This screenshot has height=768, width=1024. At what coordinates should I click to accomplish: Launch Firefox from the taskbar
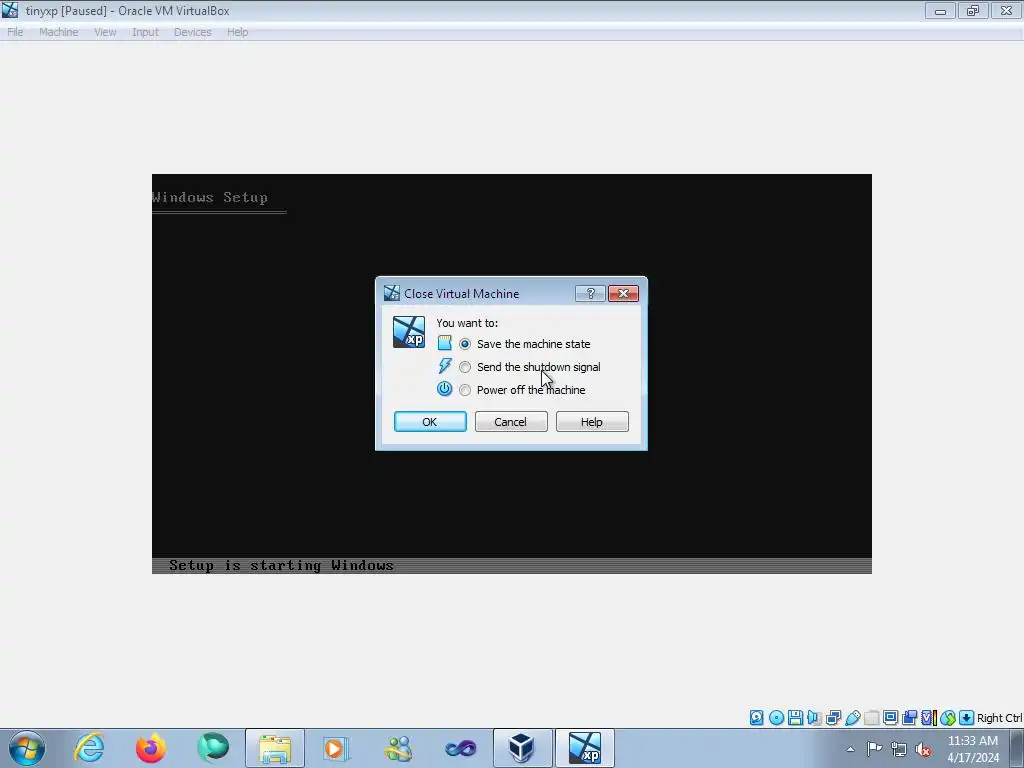[151, 748]
